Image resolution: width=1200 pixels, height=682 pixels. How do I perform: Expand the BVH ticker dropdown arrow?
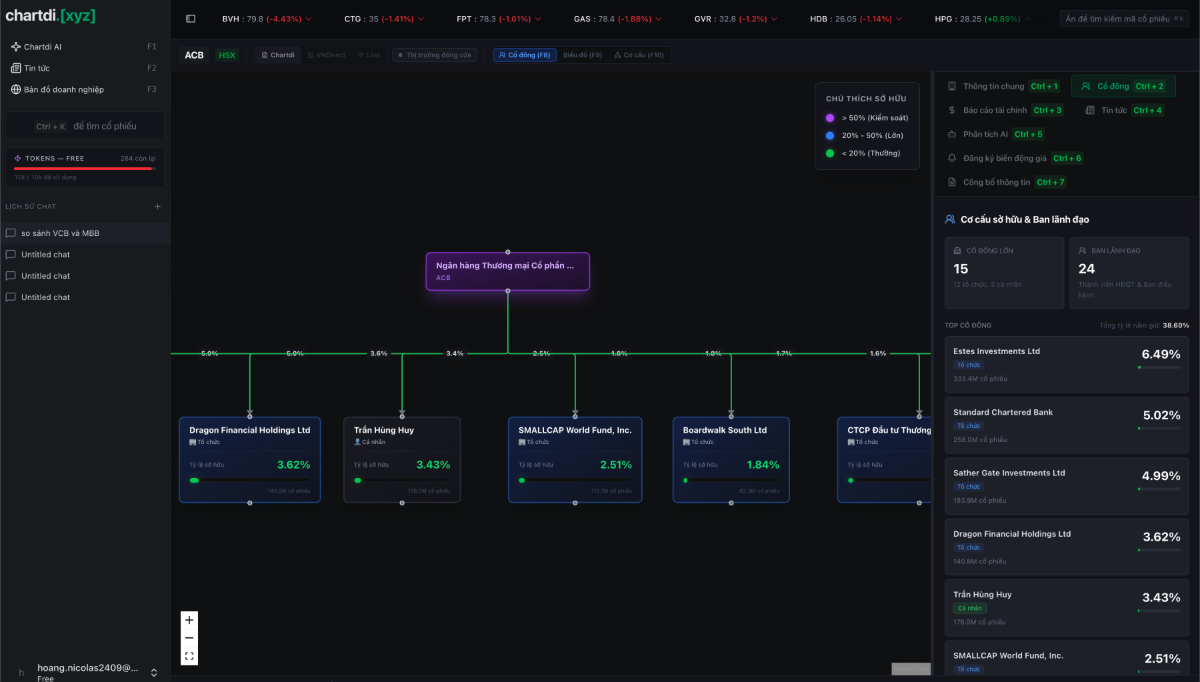pyautogui.click(x=309, y=19)
